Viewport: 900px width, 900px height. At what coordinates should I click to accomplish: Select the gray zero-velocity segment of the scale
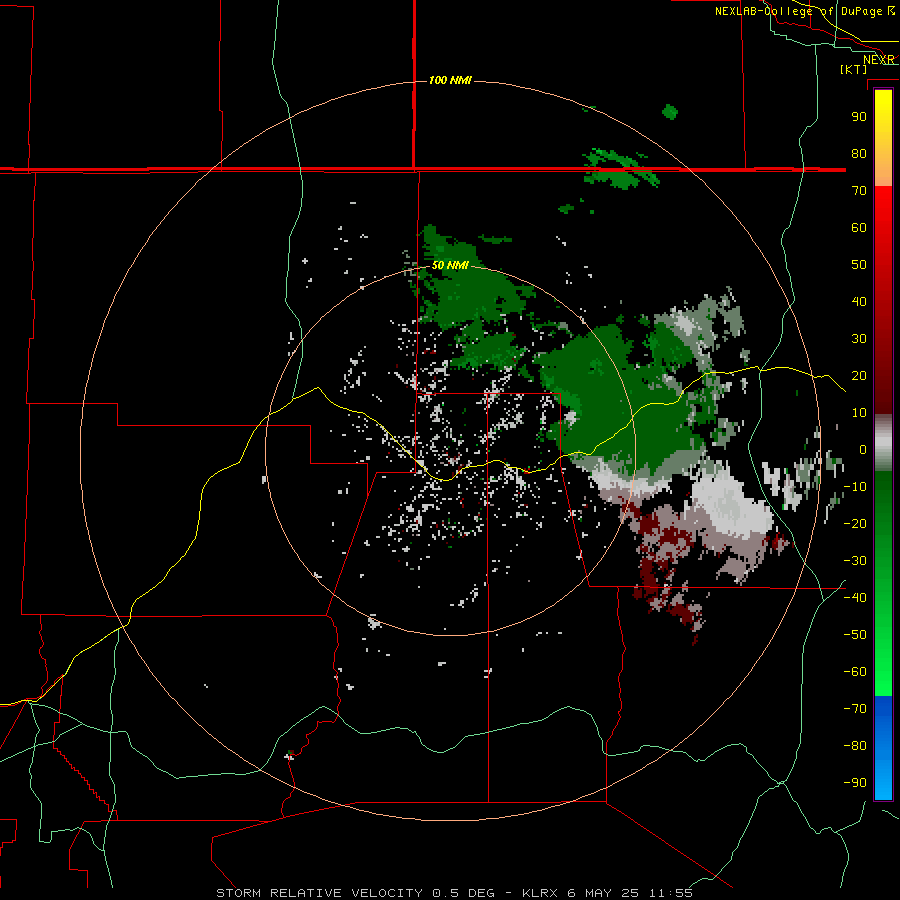click(x=883, y=443)
